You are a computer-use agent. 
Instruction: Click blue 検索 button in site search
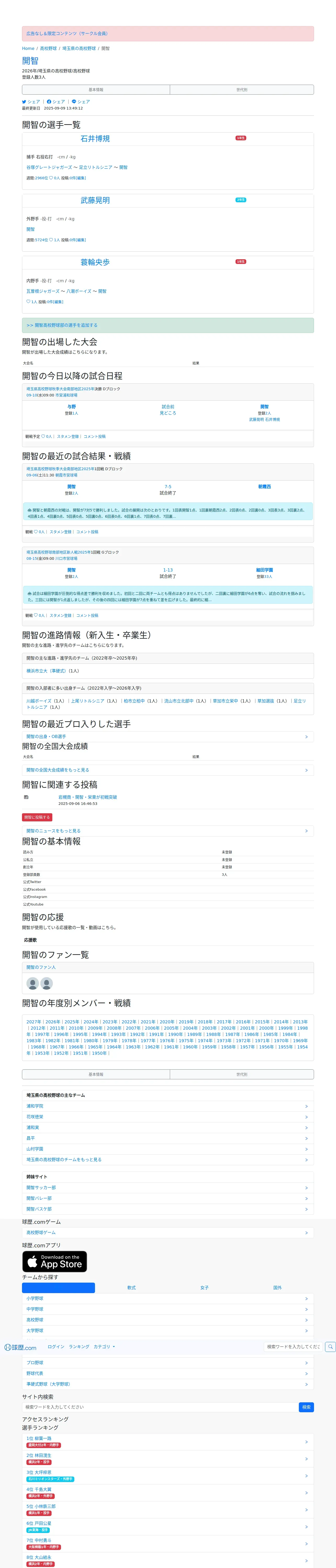pyautogui.click(x=306, y=1407)
